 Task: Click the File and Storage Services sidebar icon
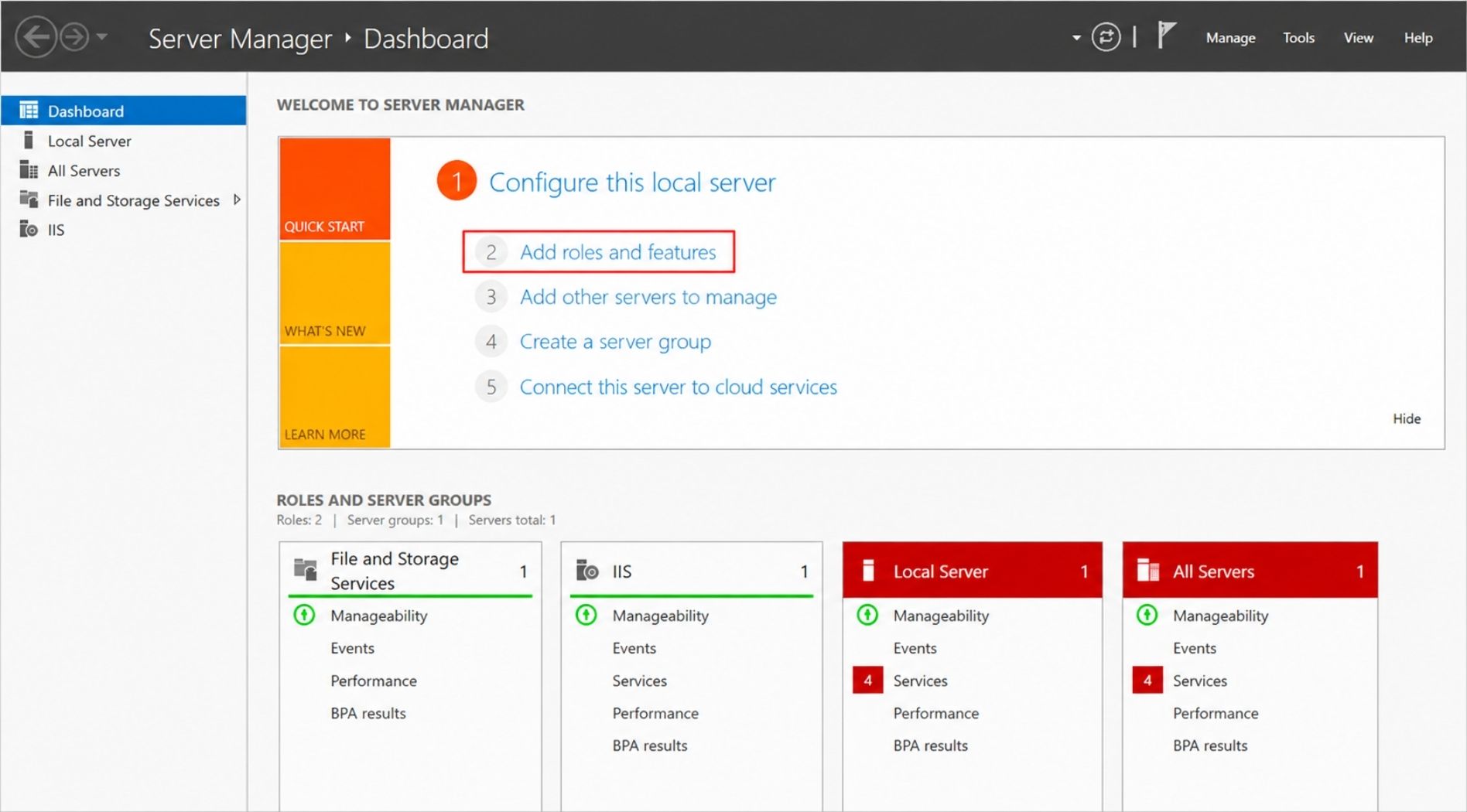coord(29,200)
